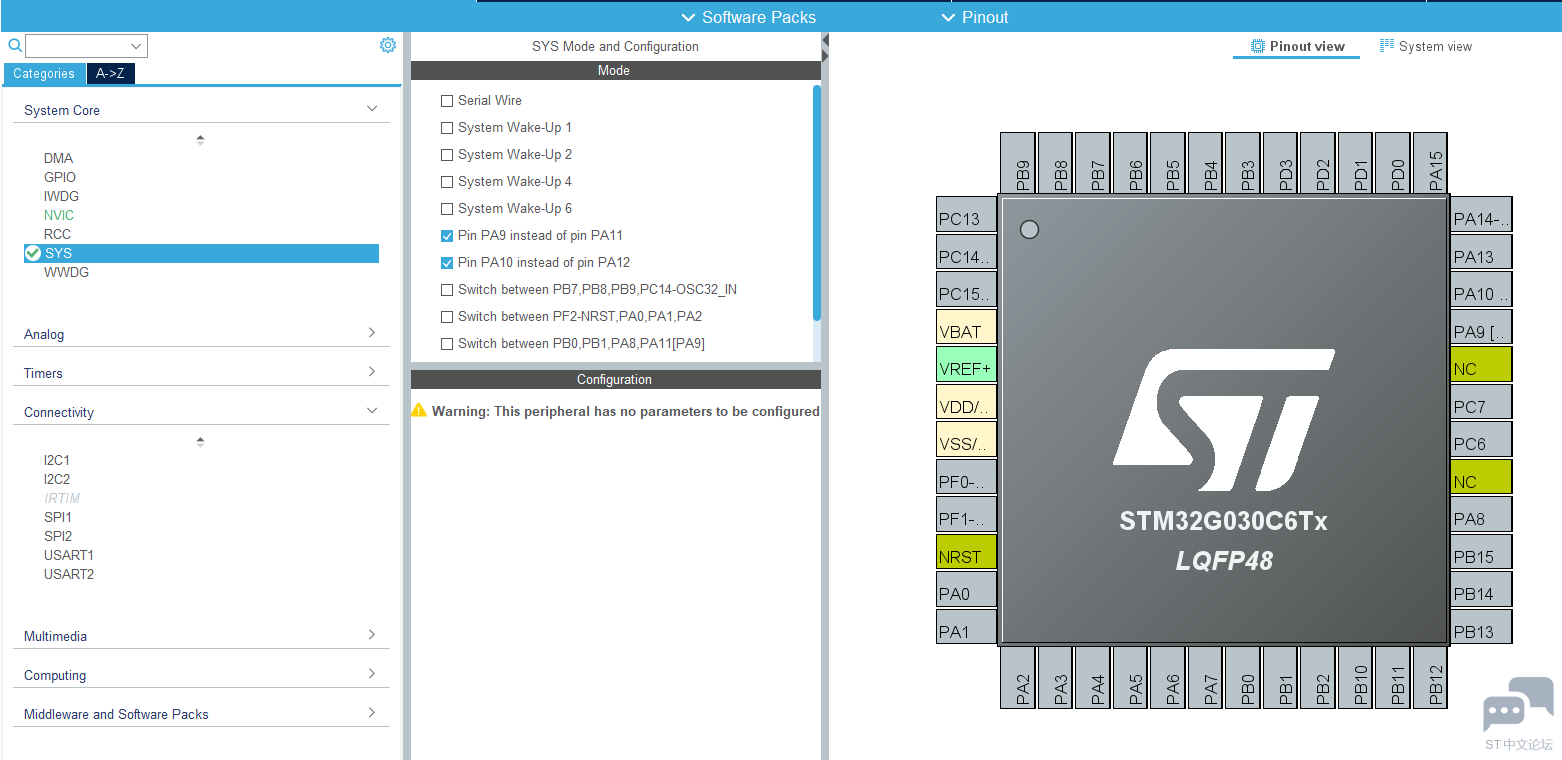
Task: Enable the Serial Wire checkbox
Action: pyautogui.click(x=447, y=101)
